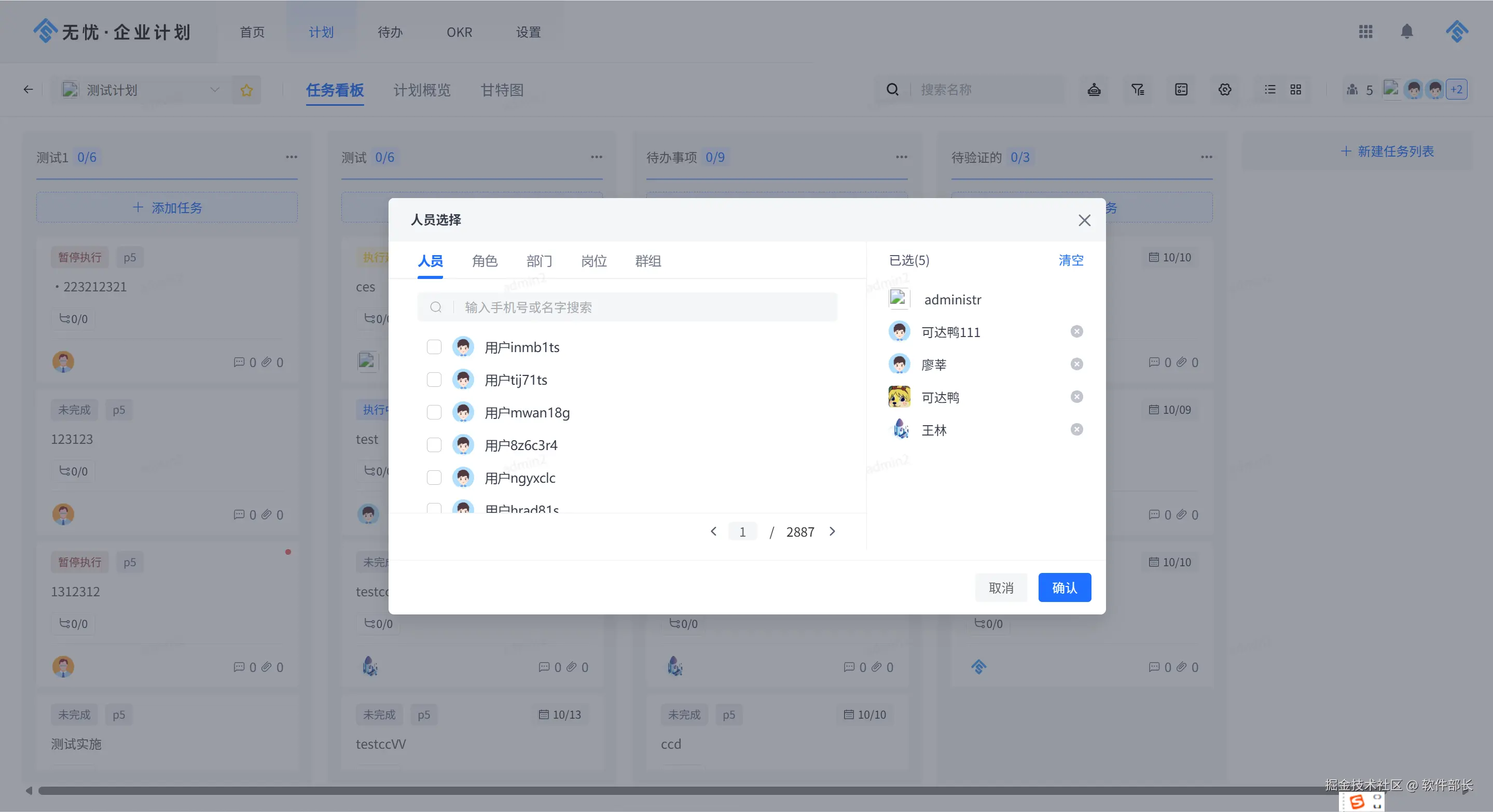
Task: Click the back arrow beside 测试计划
Action: coord(28,90)
